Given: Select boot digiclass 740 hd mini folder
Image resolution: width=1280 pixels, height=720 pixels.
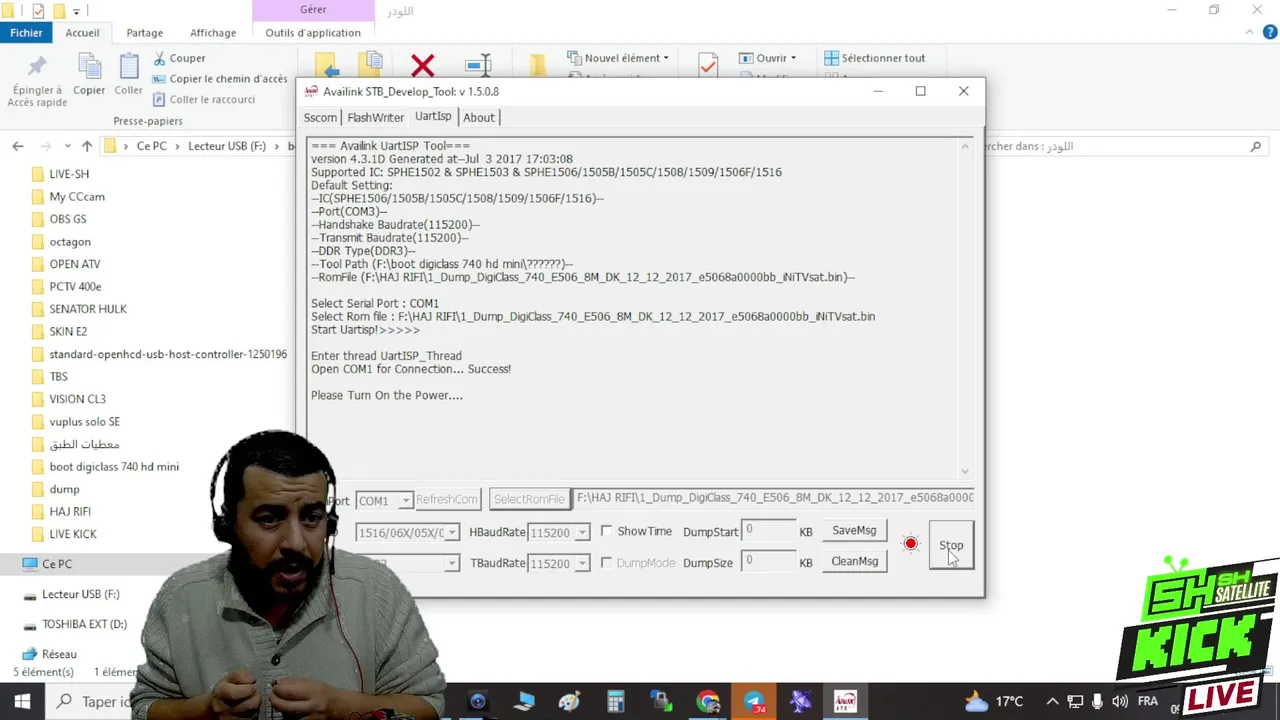Looking at the screenshot, I should point(114,467).
